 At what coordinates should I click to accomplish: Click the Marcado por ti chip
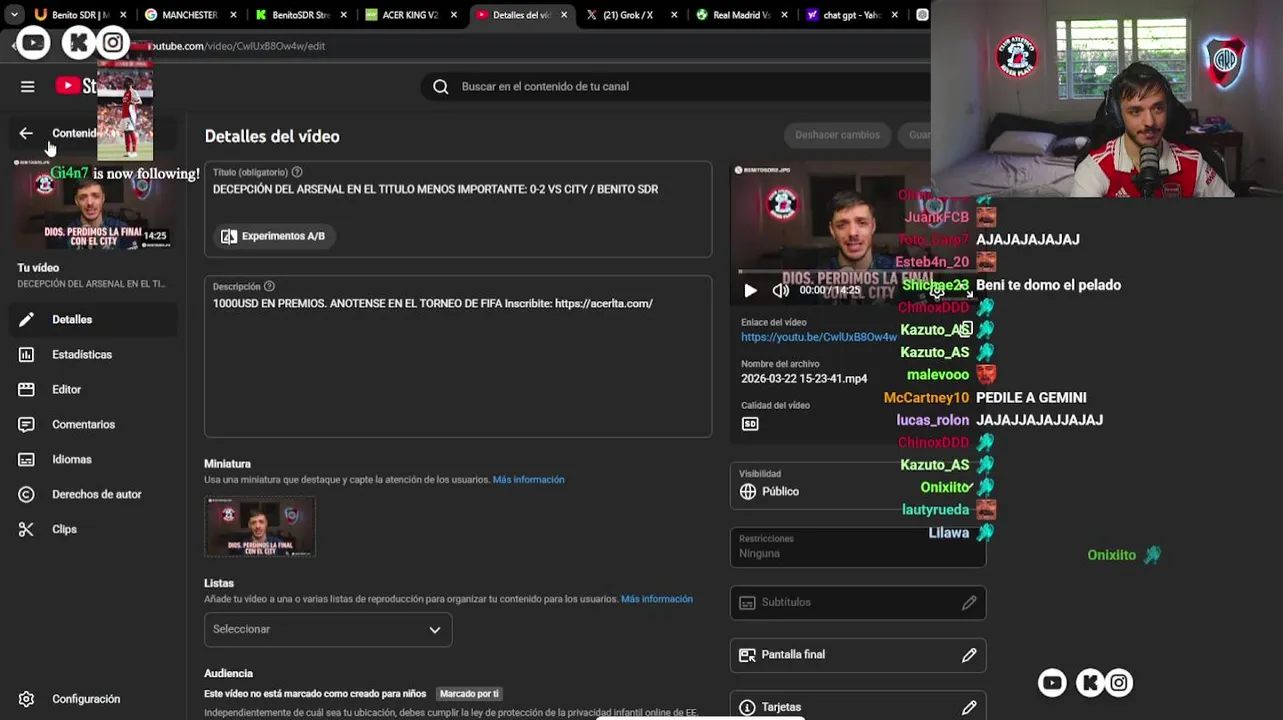pyautogui.click(x=469, y=694)
